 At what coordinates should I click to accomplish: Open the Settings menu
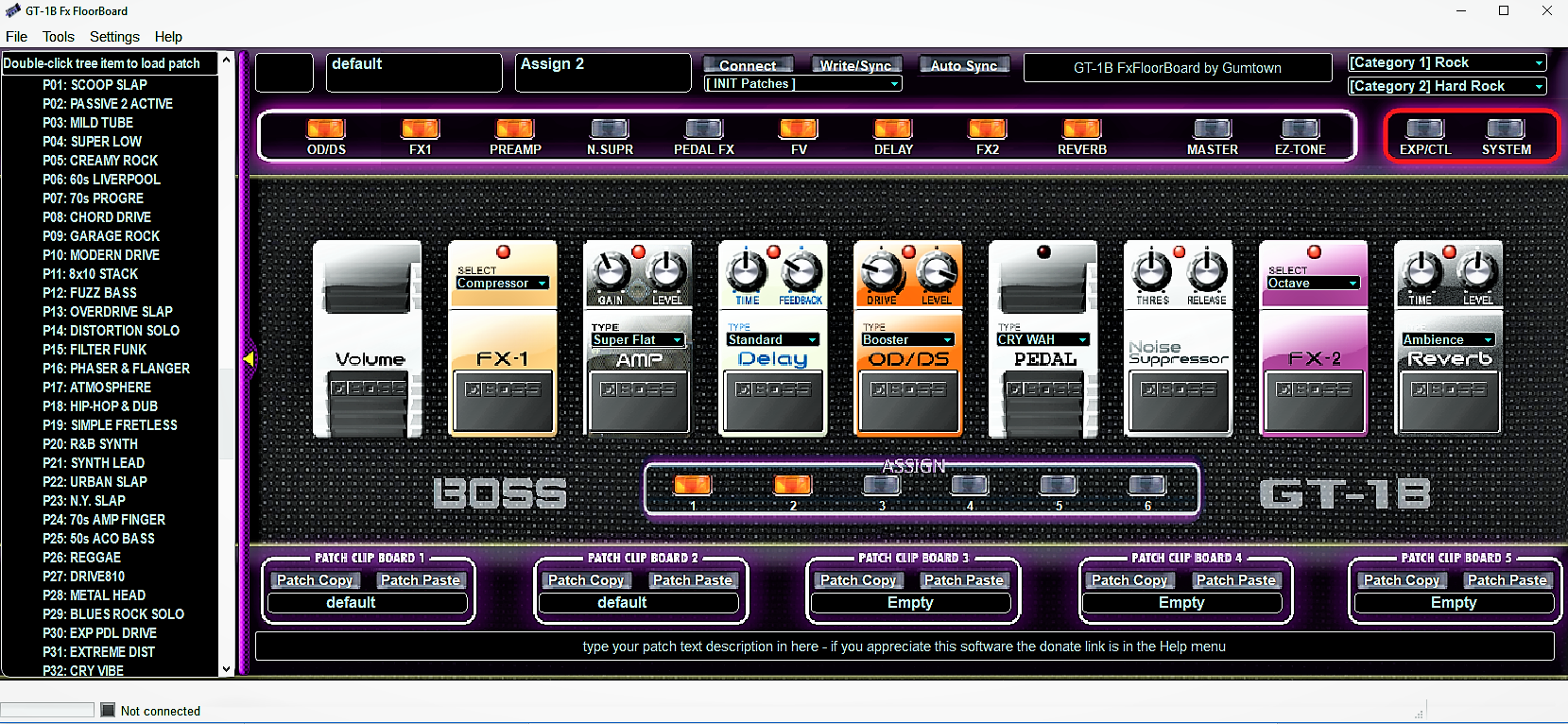point(114,37)
